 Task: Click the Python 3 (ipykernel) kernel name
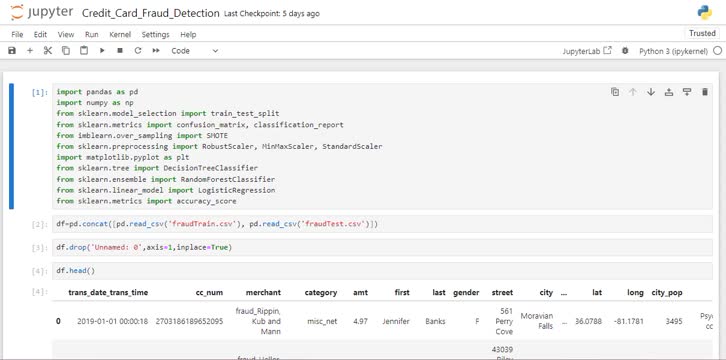674,51
